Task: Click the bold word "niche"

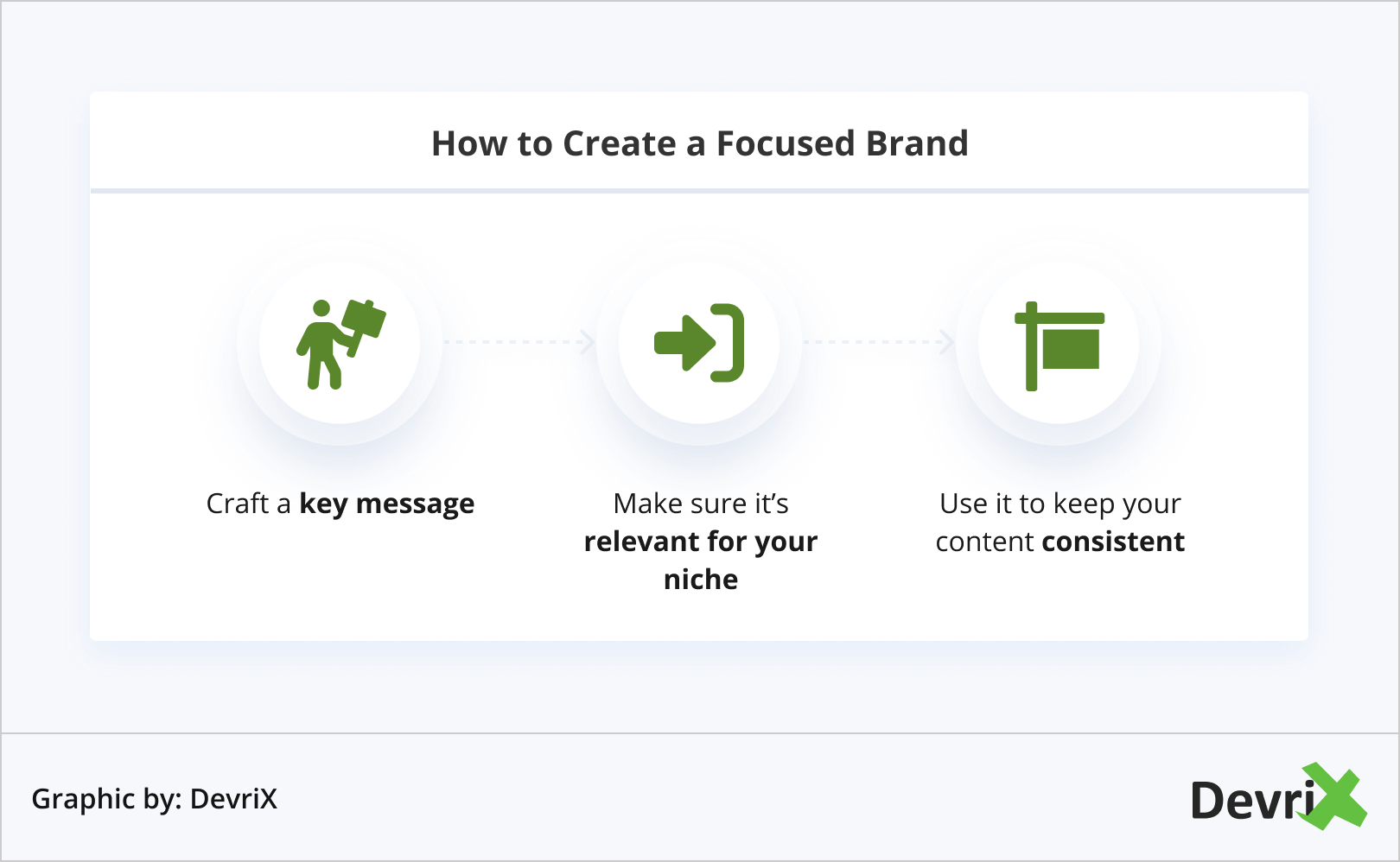Action: [x=700, y=580]
